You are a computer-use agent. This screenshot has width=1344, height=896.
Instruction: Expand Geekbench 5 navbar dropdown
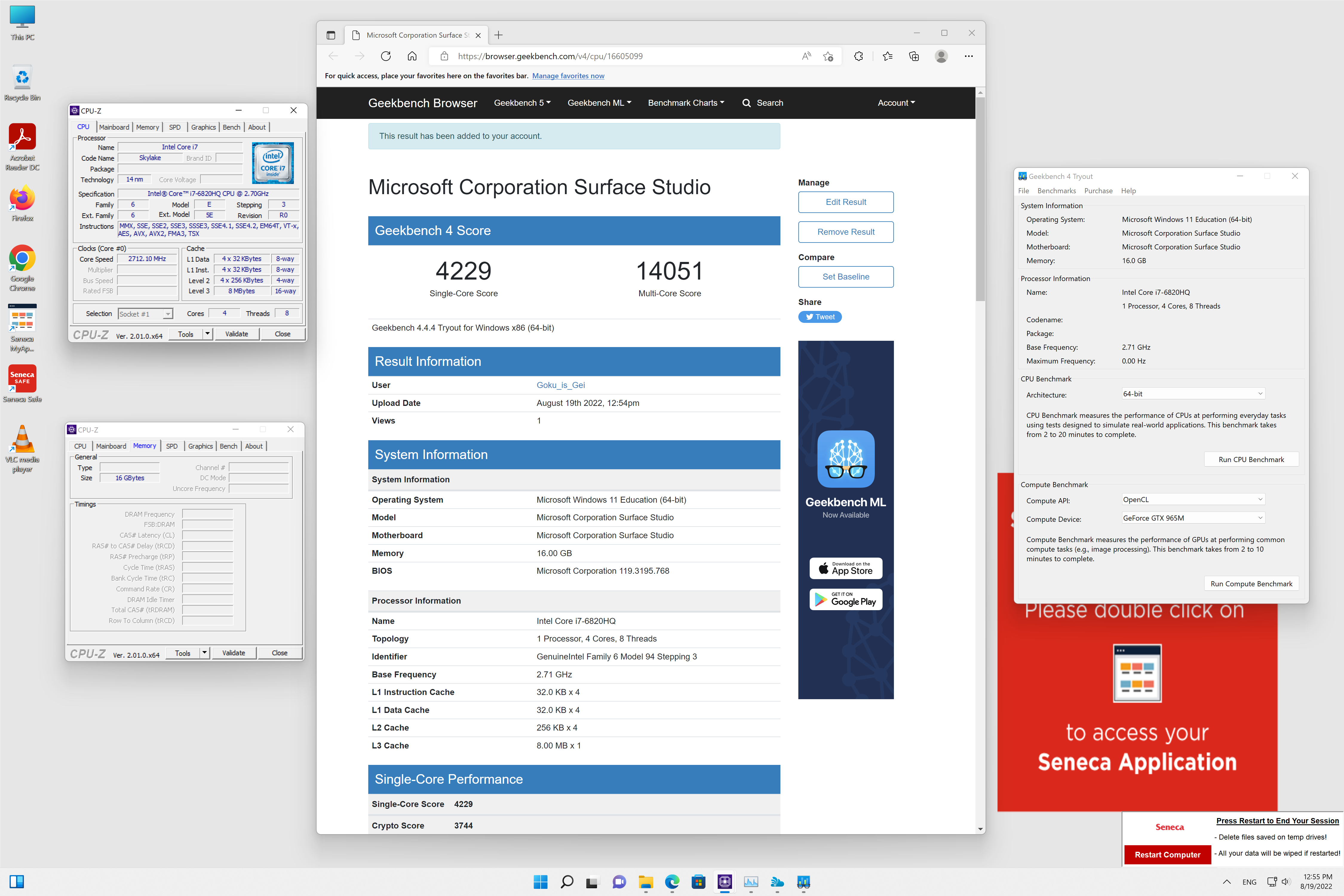522,103
